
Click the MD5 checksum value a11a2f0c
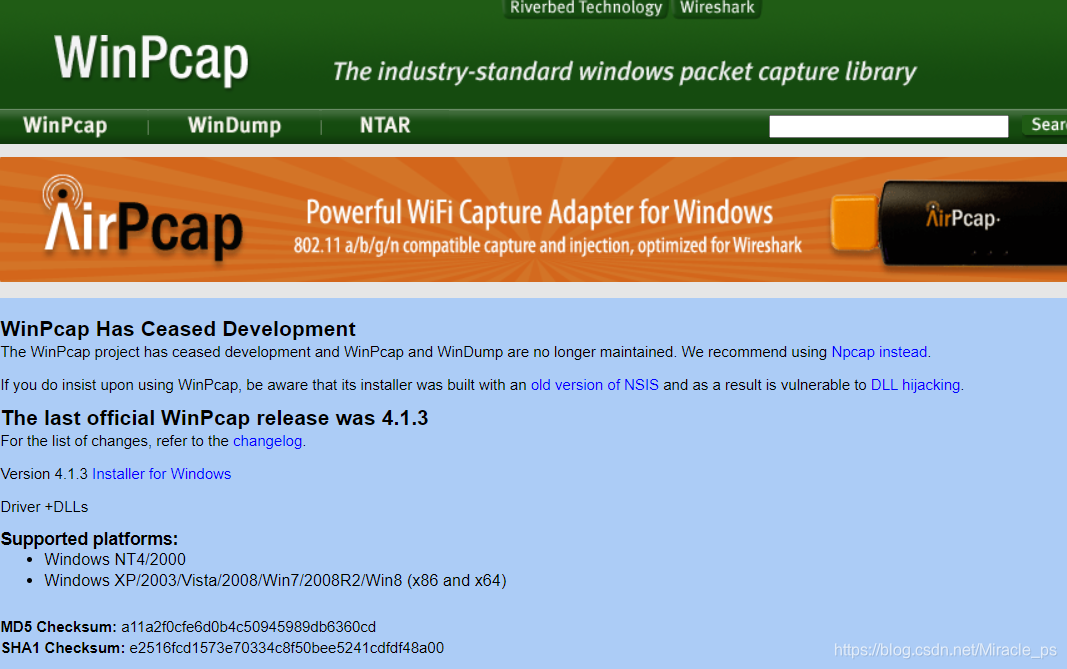coord(248,627)
